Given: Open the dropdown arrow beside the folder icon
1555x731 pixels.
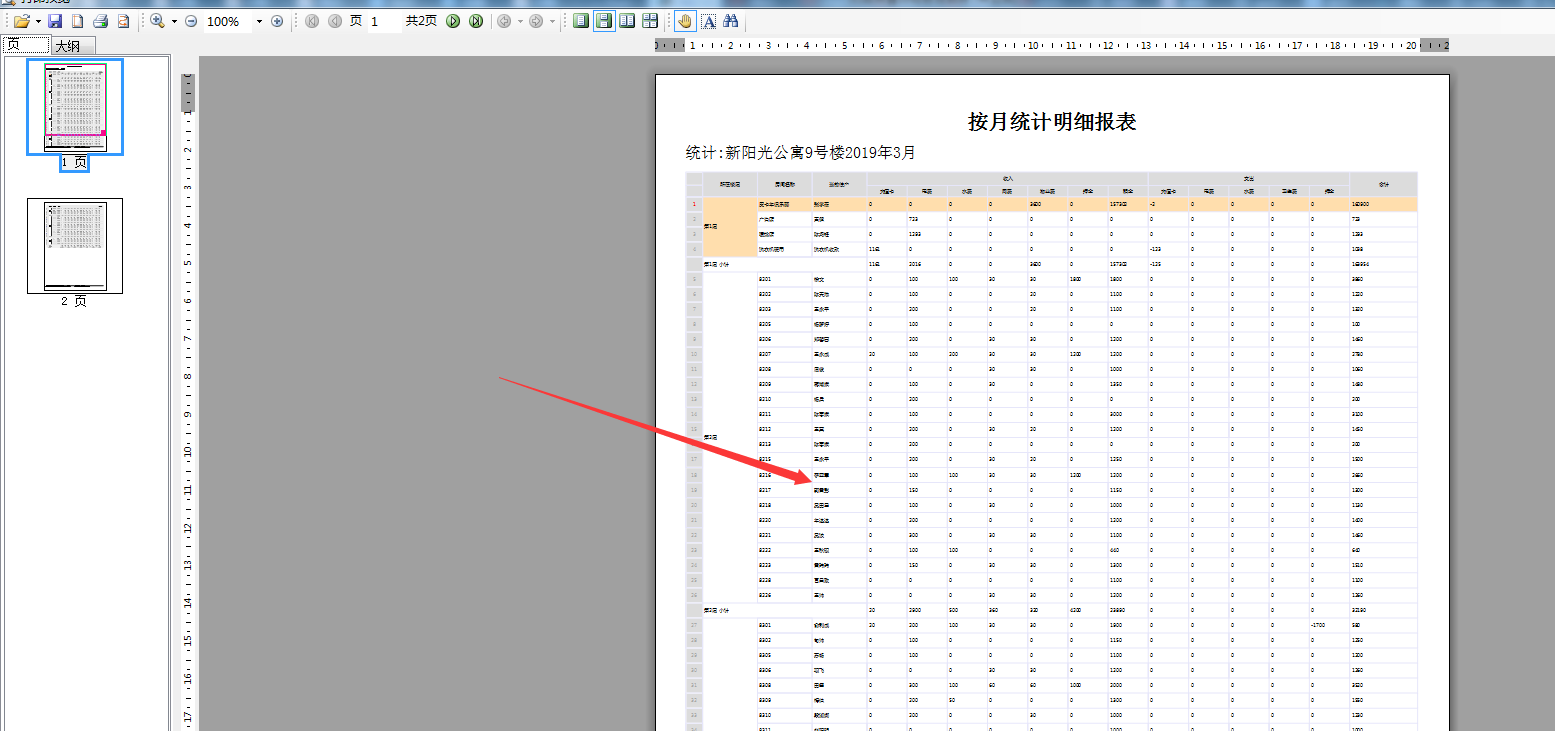Looking at the screenshot, I should (38, 21).
